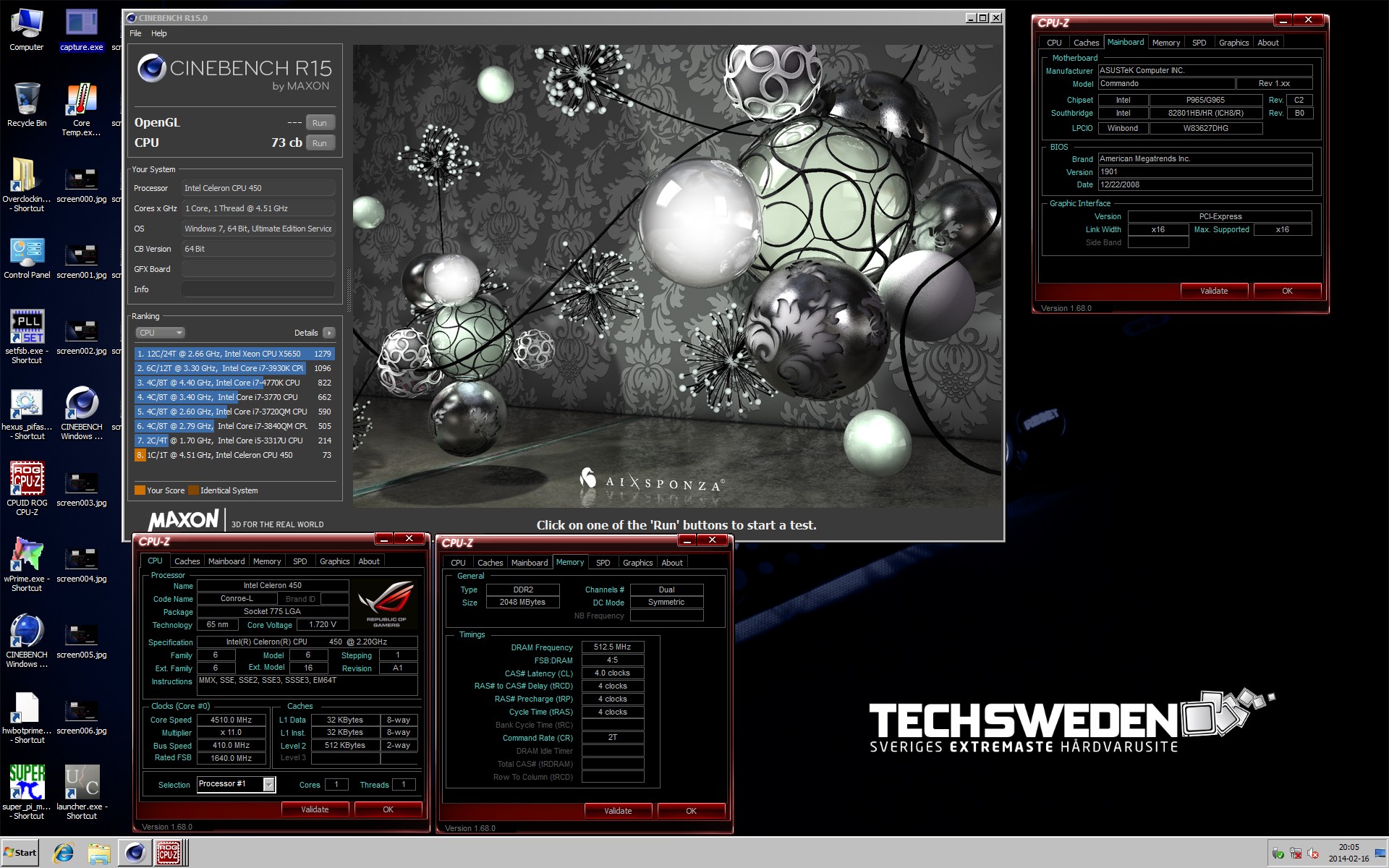Select the Xeon X5650 ranking row

pos(234,354)
